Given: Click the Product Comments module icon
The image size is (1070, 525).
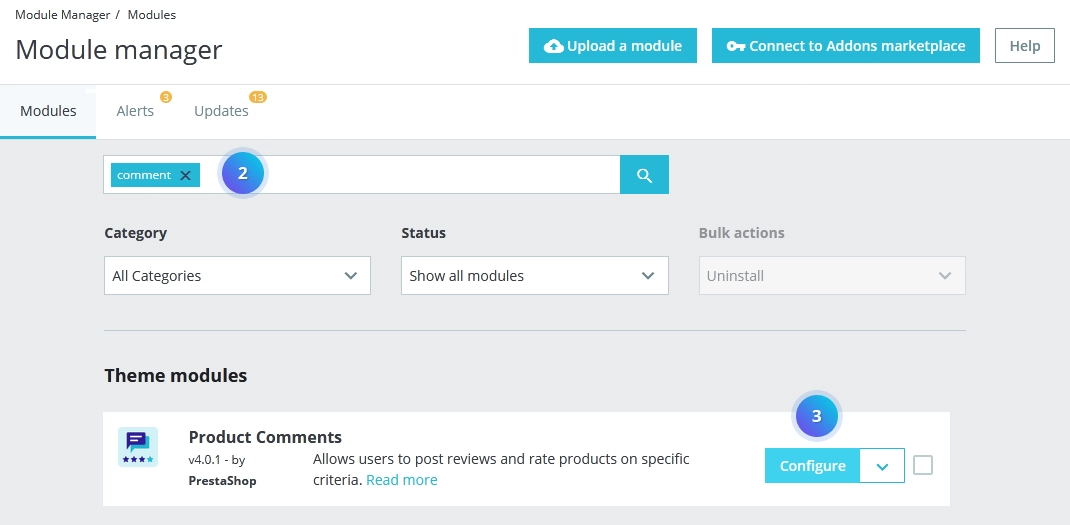Looking at the screenshot, I should click(138, 447).
